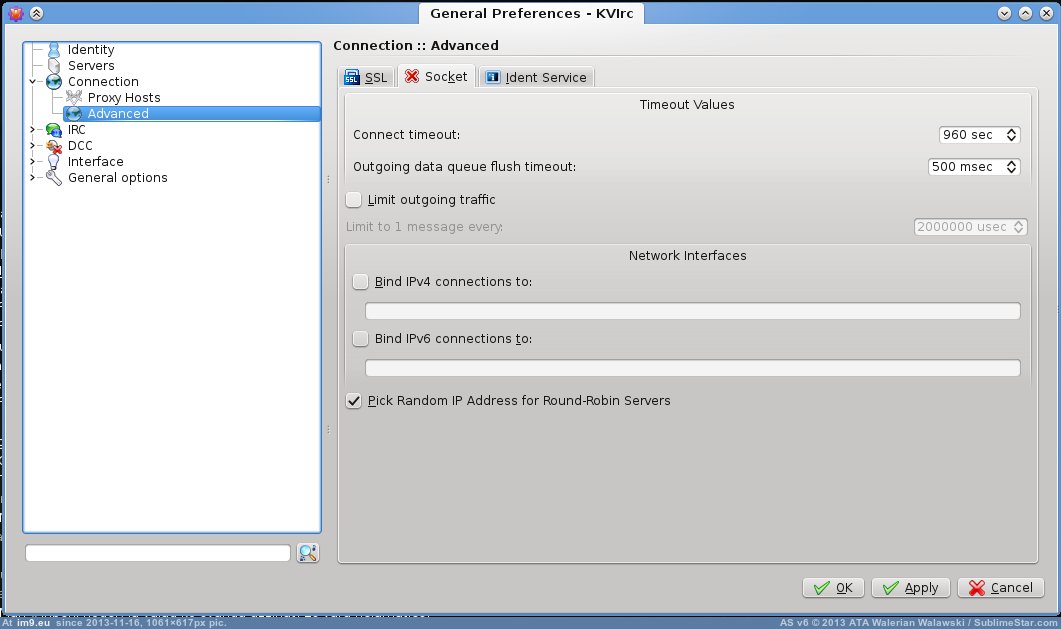The height and width of the screenshot is (629, 1061).
Task: Select Identity in the options tree
Action: pos(91,49)
